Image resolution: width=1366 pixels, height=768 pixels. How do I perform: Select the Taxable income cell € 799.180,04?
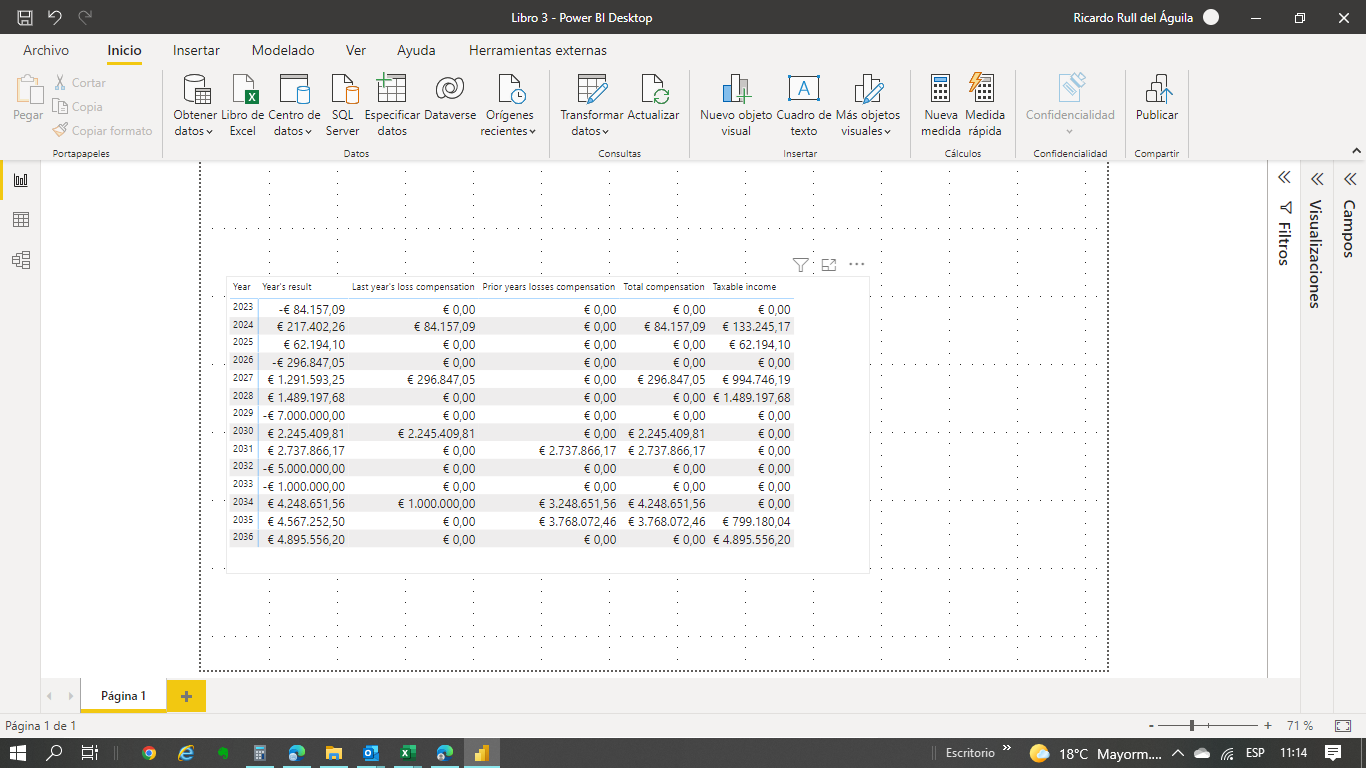pos(750,521)
